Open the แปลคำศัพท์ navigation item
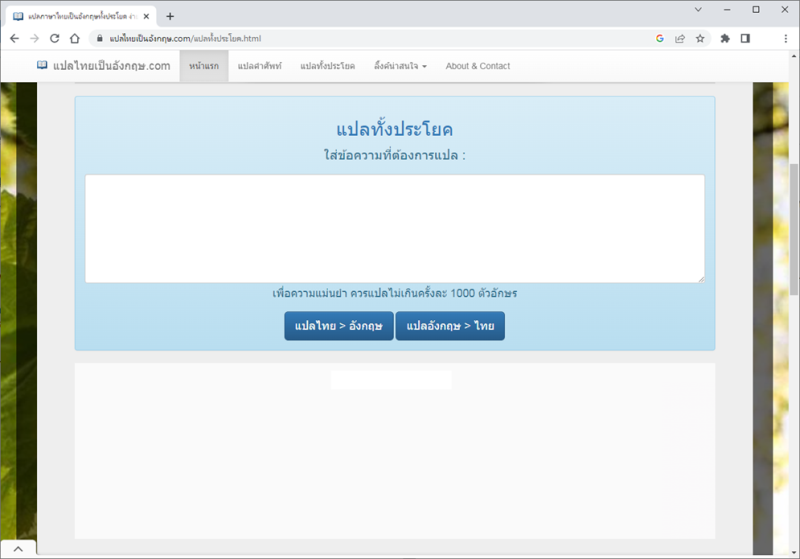 (x=260, y=66)
